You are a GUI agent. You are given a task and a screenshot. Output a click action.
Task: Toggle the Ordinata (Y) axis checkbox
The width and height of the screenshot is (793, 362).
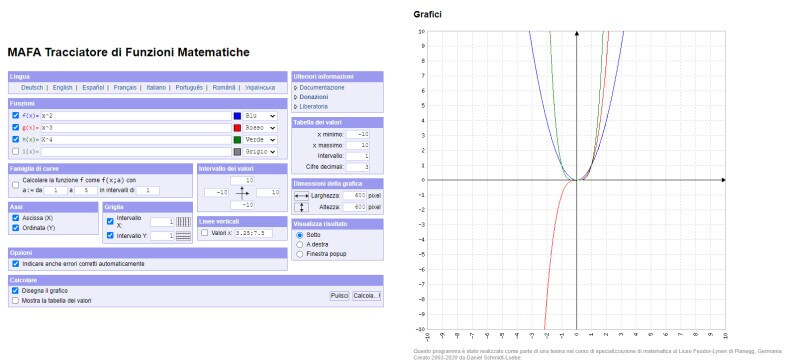[16, 228]
